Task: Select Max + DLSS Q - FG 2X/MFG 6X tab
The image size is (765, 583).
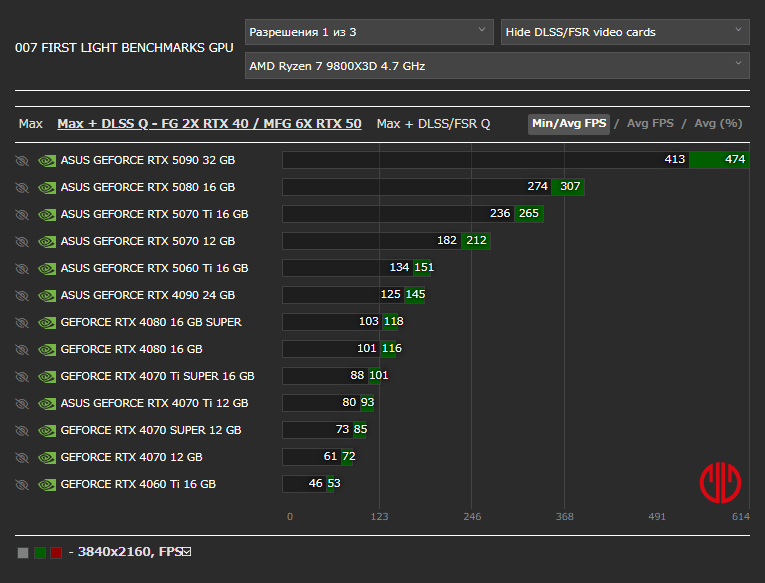Action: (x=209, y=124)
